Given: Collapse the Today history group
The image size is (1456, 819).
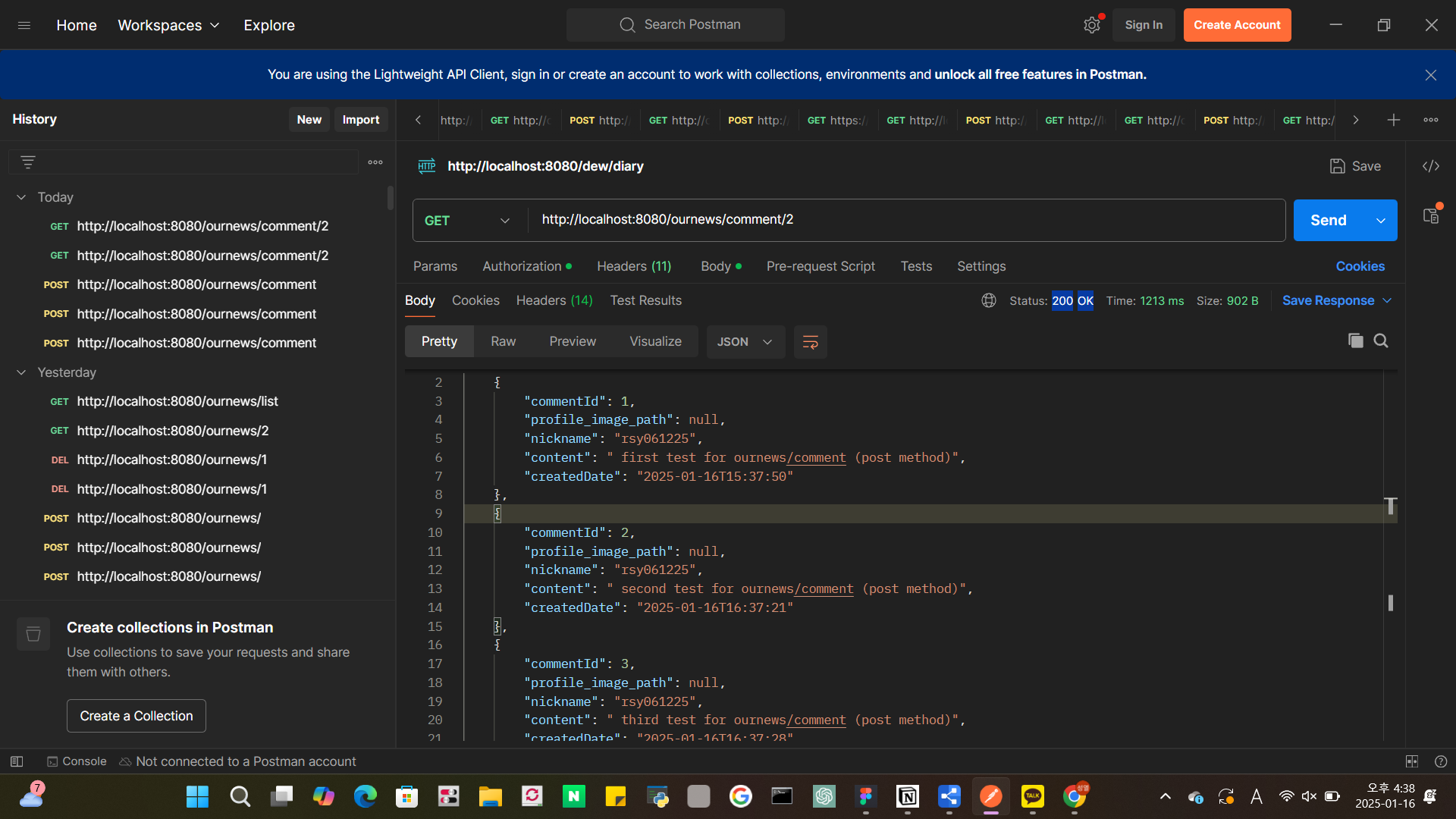Looking at the screenshot, I should tap(21, 197).
